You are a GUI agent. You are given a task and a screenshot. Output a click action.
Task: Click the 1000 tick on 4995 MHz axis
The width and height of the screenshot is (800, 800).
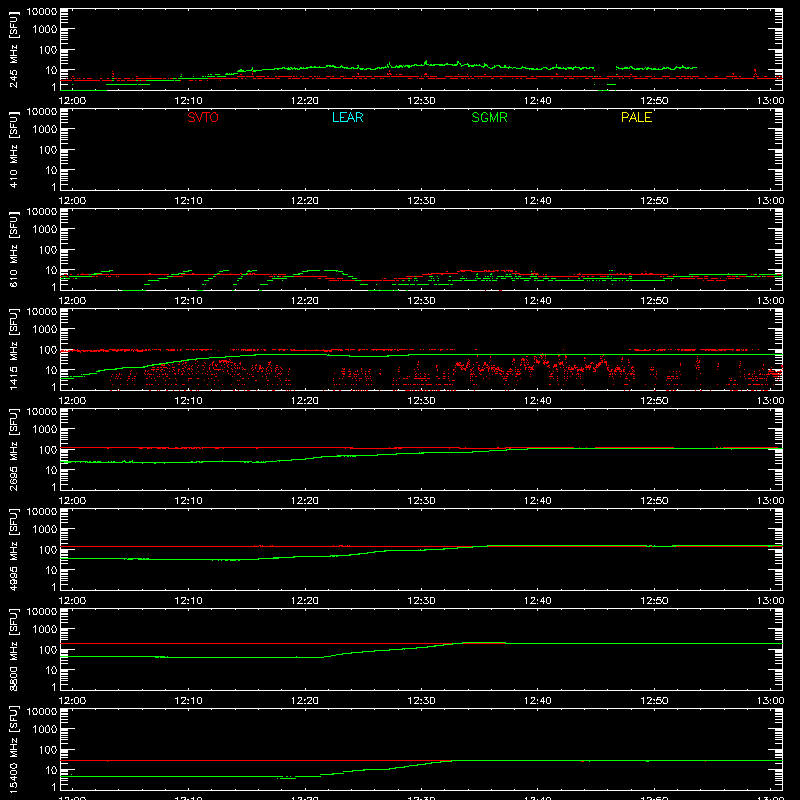coord(45,530)
